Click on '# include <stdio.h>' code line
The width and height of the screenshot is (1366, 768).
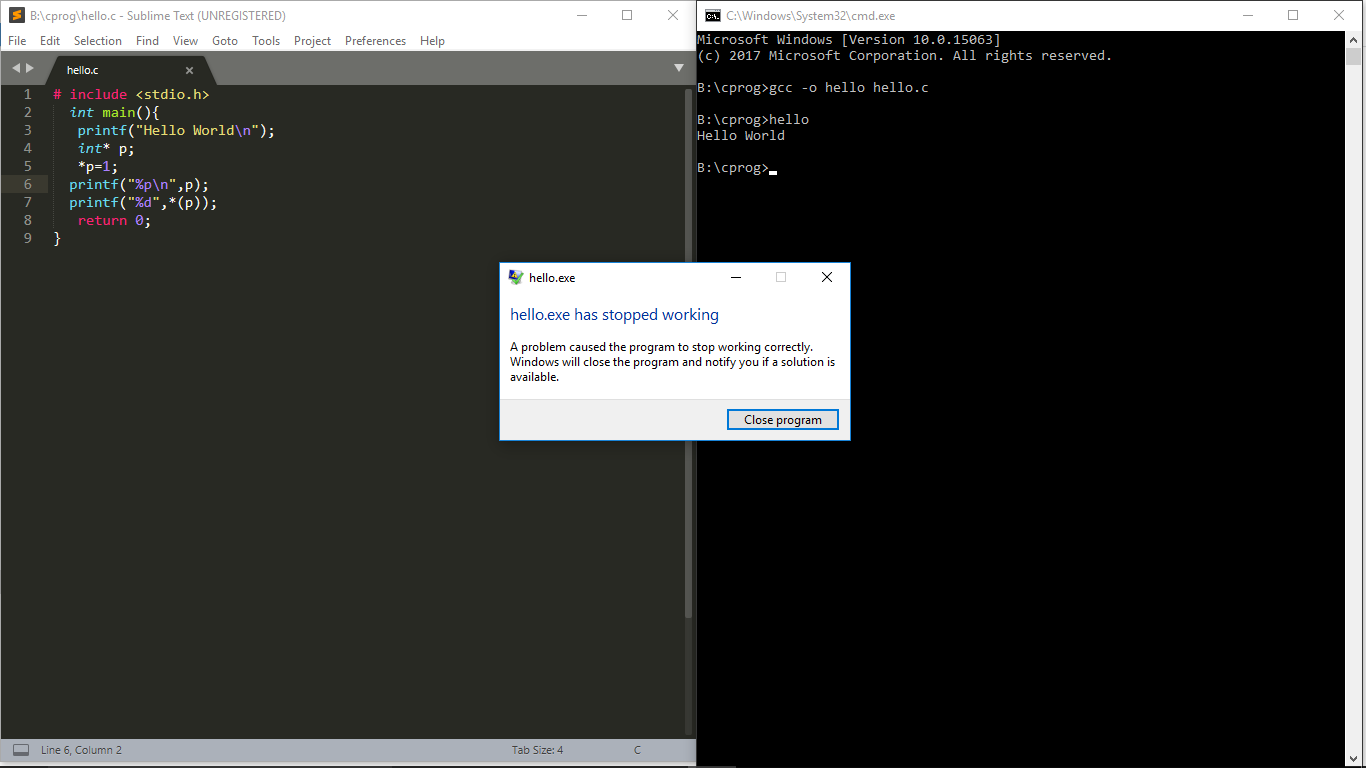(x=131, y=94)
